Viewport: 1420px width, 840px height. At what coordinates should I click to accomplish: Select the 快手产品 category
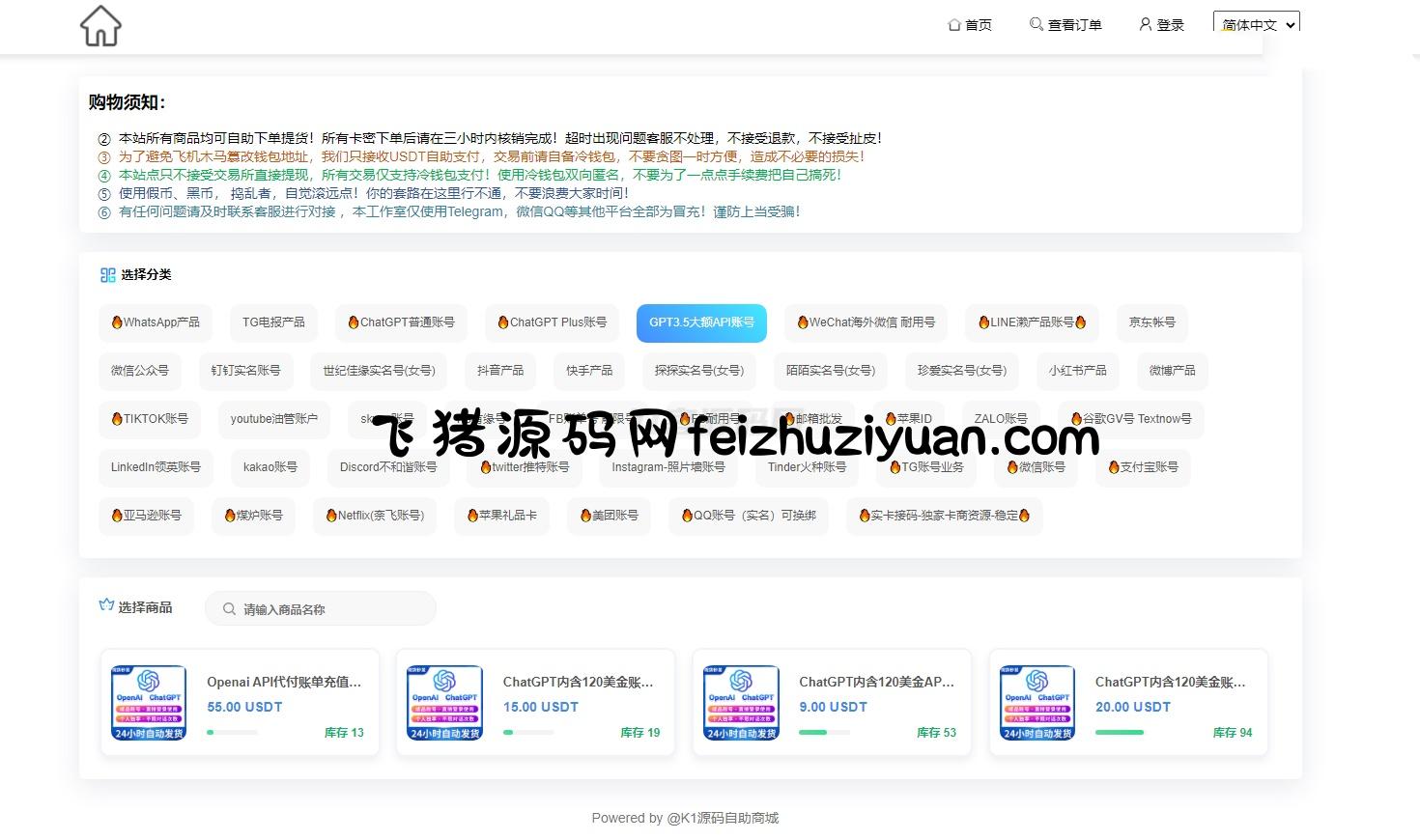589,371
